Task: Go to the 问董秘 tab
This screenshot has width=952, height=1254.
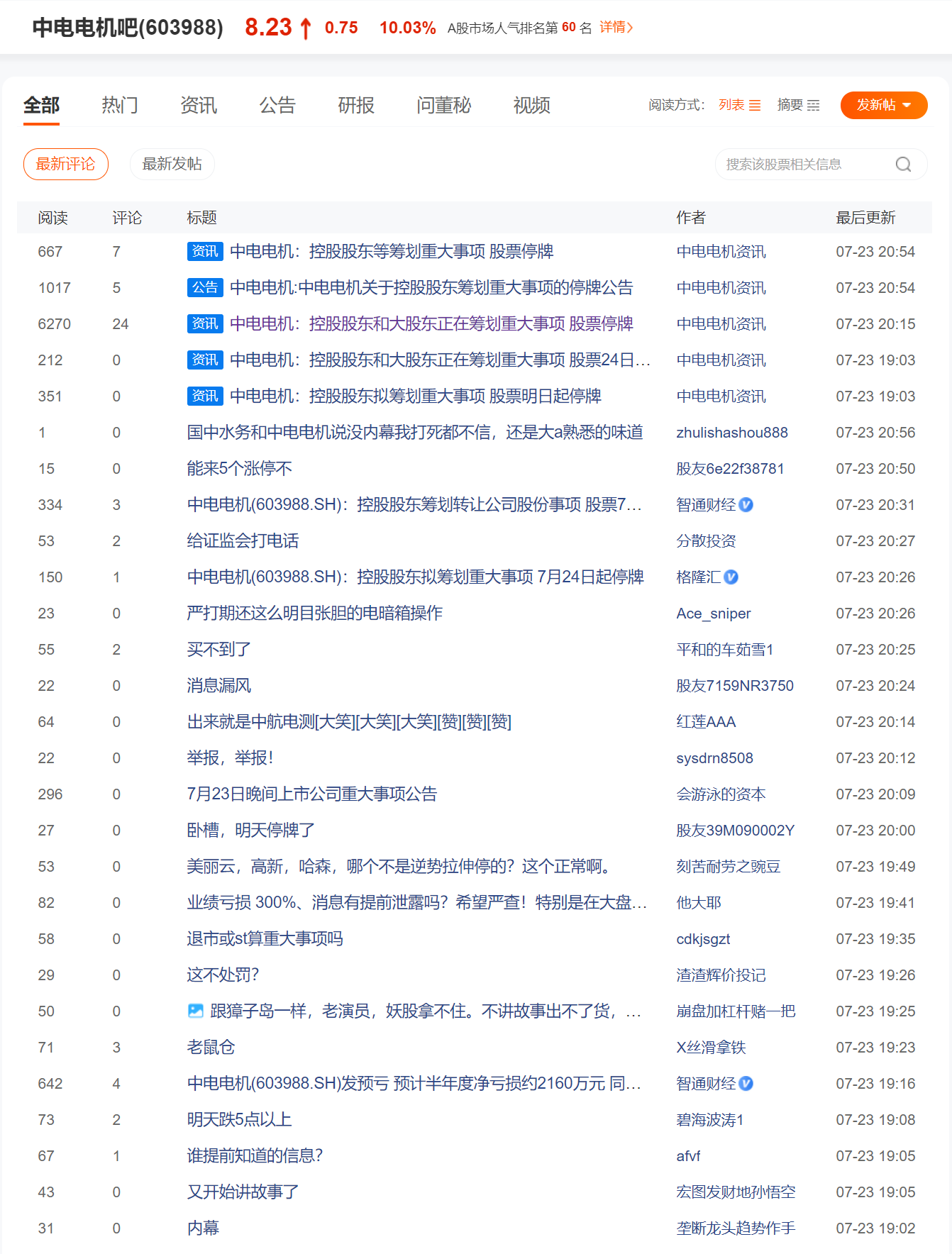Action: tap(444, 106)
